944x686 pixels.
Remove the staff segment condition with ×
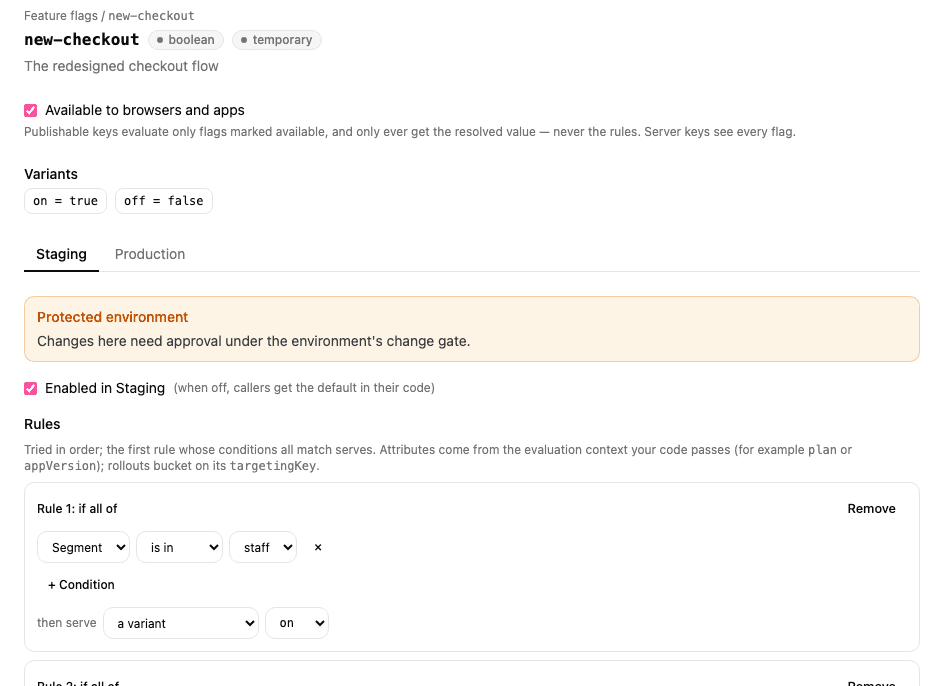click(318, 547)
